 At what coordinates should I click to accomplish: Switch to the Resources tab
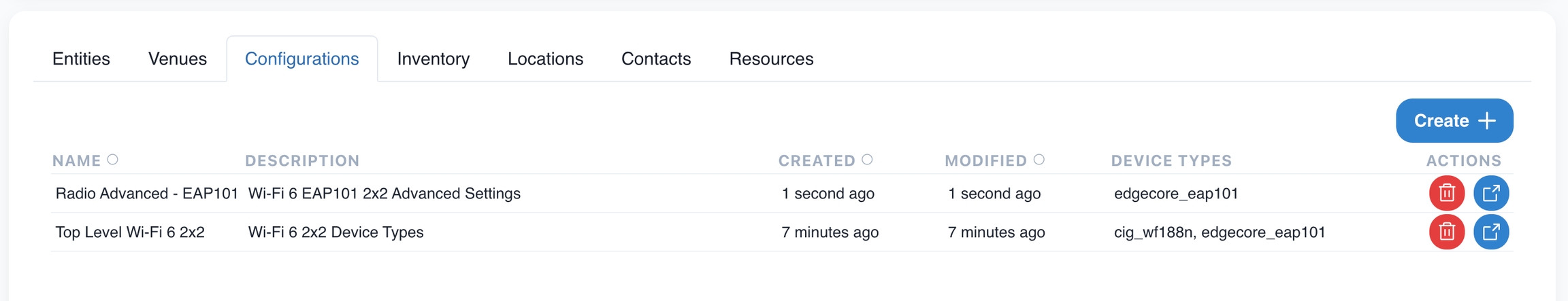(x=771, y=59)
